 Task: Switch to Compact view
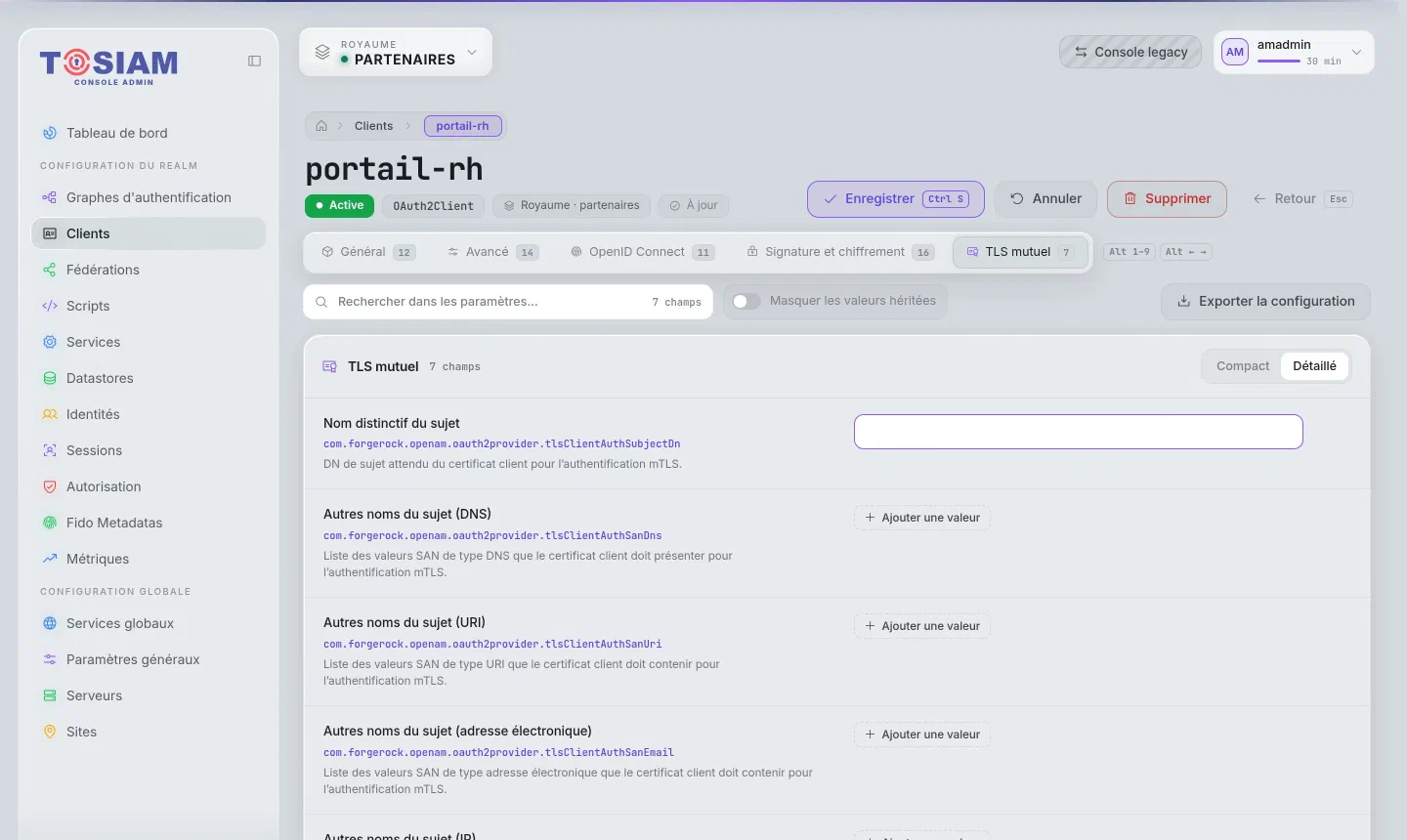coord(1243,366)
